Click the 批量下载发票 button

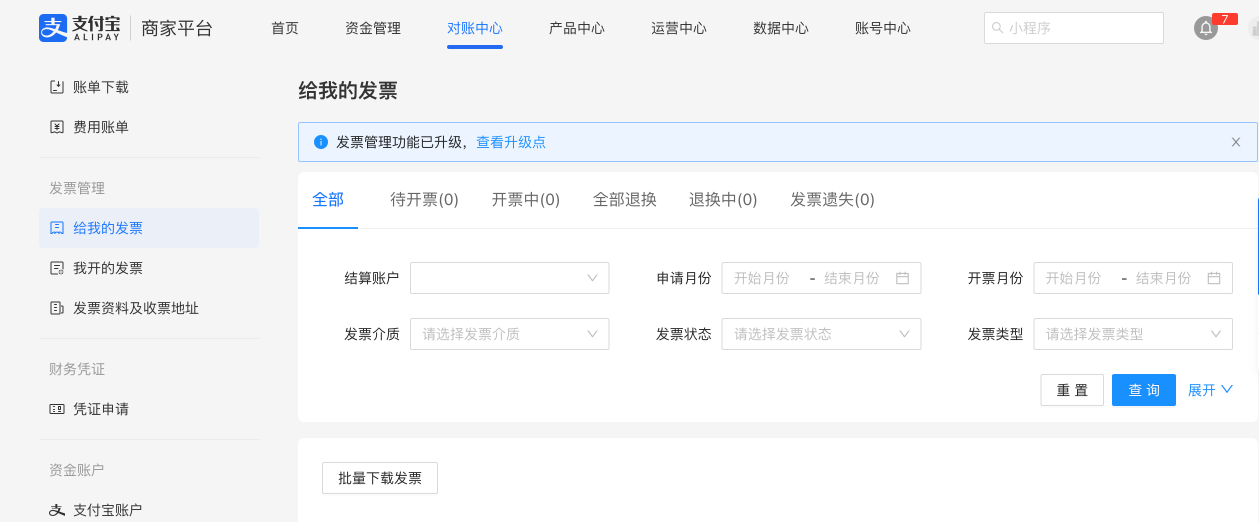click(380, 478)
